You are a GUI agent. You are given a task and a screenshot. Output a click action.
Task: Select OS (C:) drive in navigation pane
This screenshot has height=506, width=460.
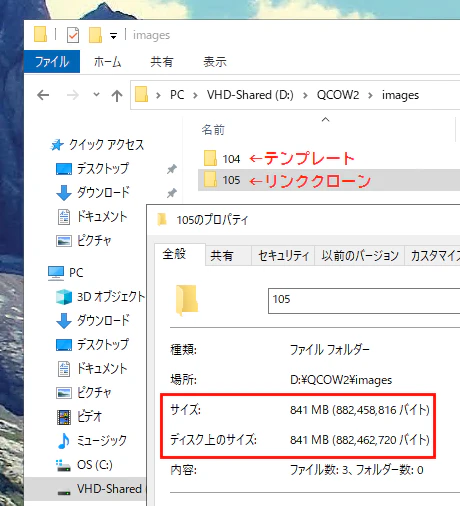pos(95,465)
